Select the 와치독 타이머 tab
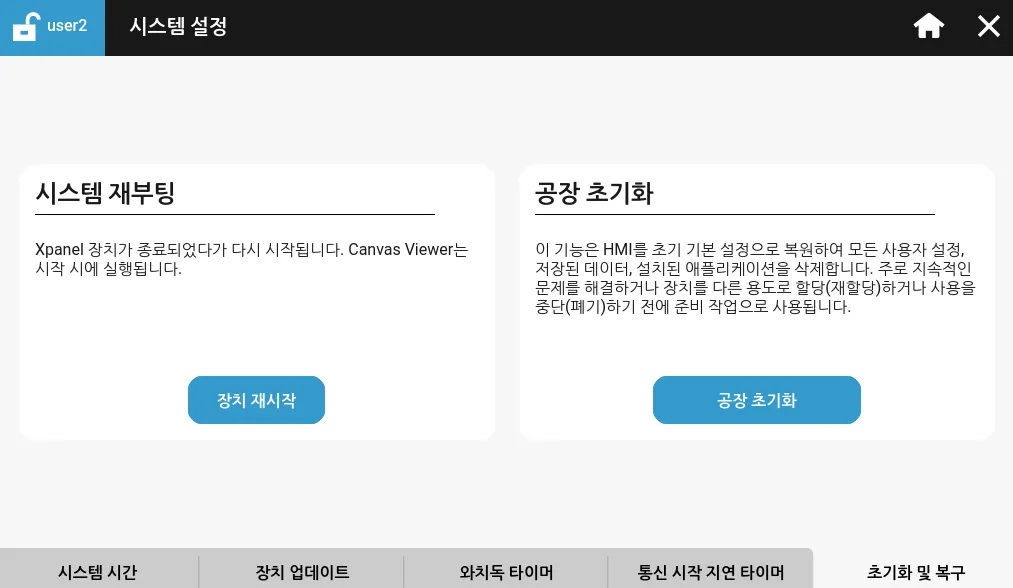The image size is (1013, 588). tap(506, 573)
